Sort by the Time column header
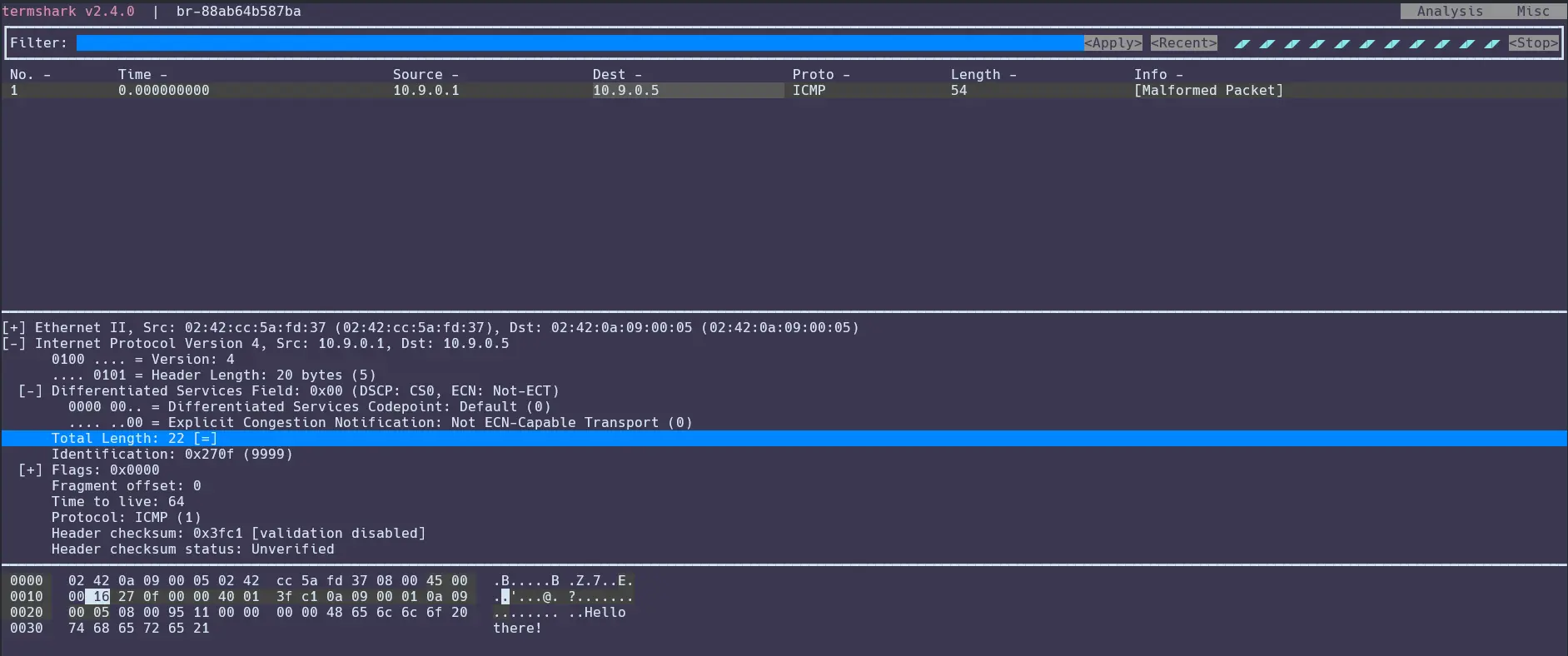 click(142, 75)
